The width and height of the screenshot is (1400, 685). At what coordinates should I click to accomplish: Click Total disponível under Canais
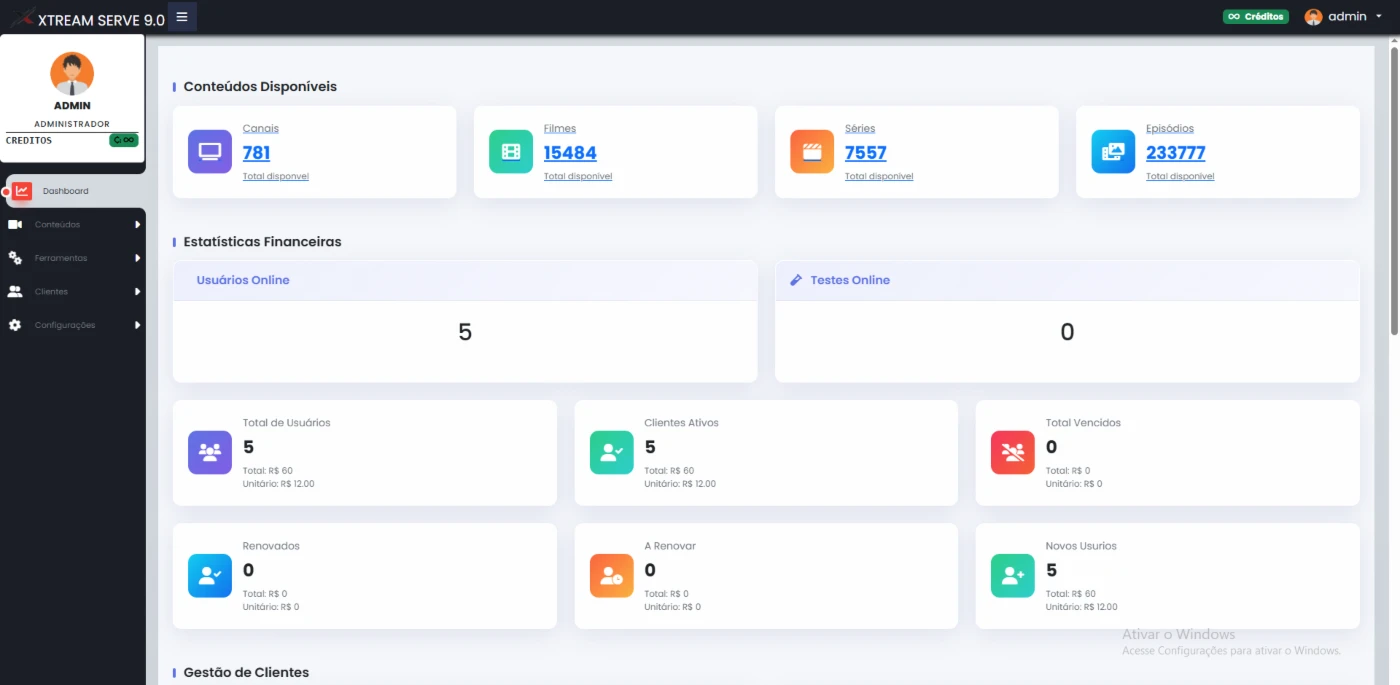tap(276, 176)
